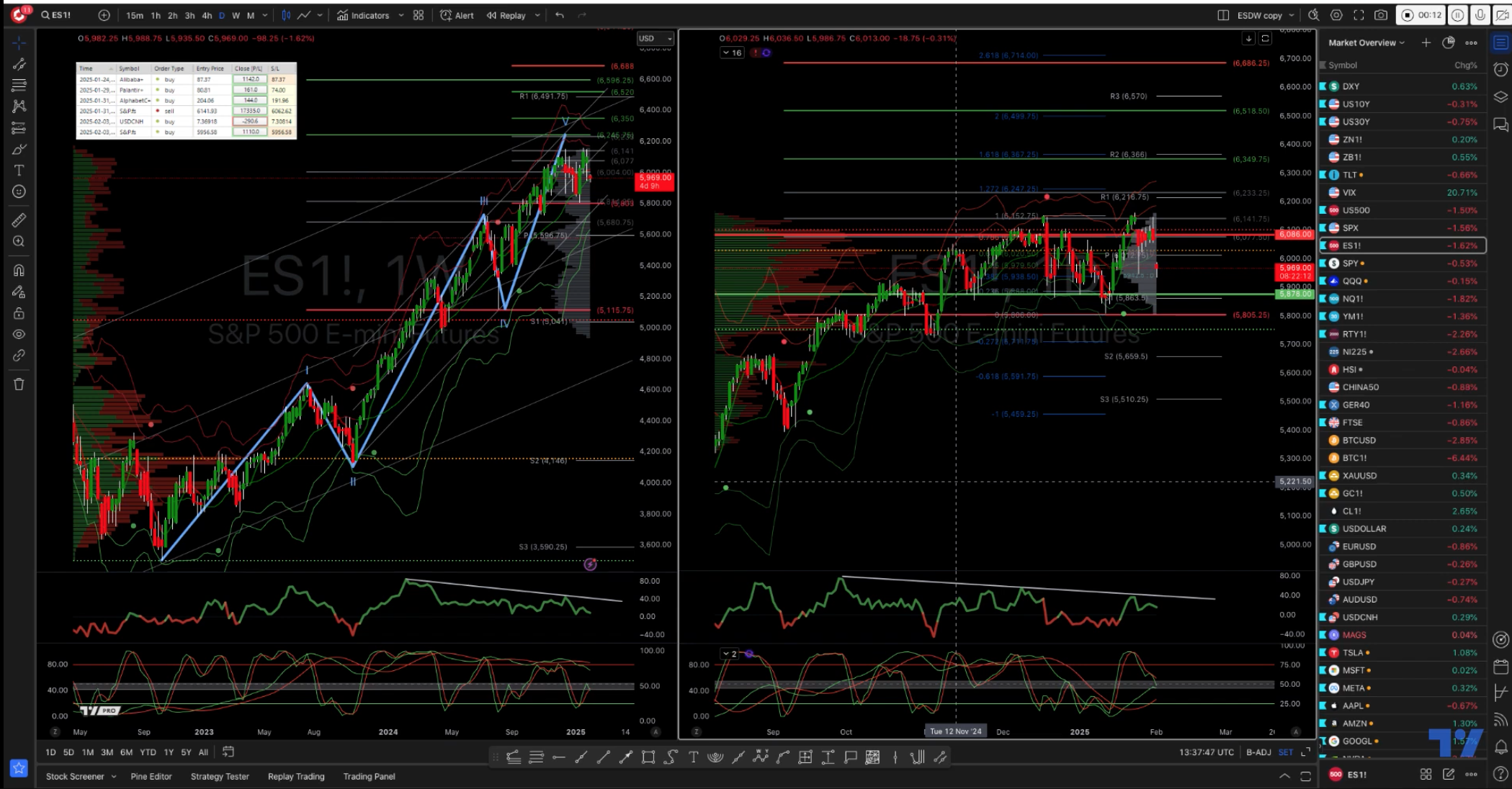Open the chart layout selector icon

(x=1223, y=15)
